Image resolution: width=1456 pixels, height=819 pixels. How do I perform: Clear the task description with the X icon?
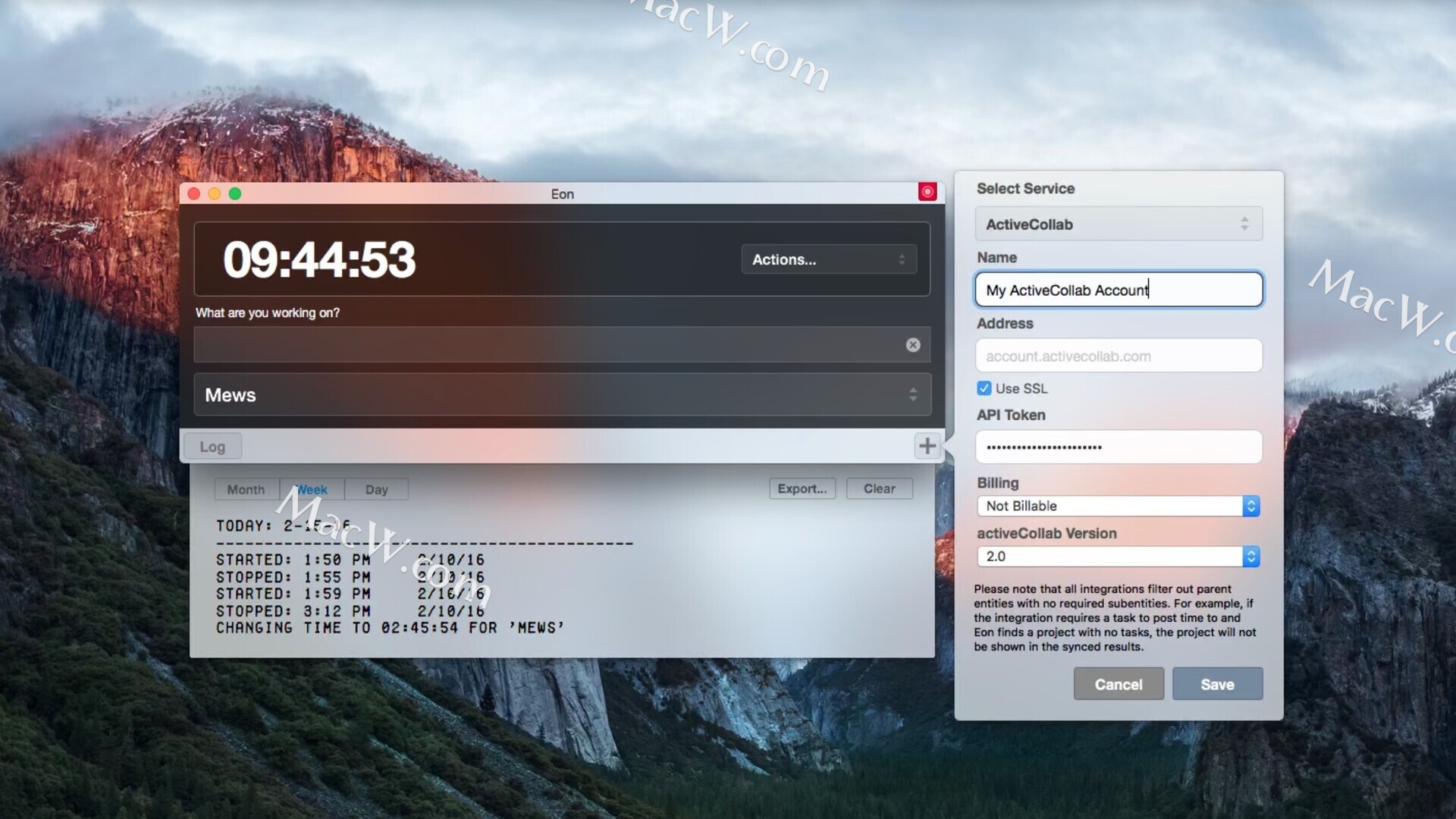pos(913,345)
